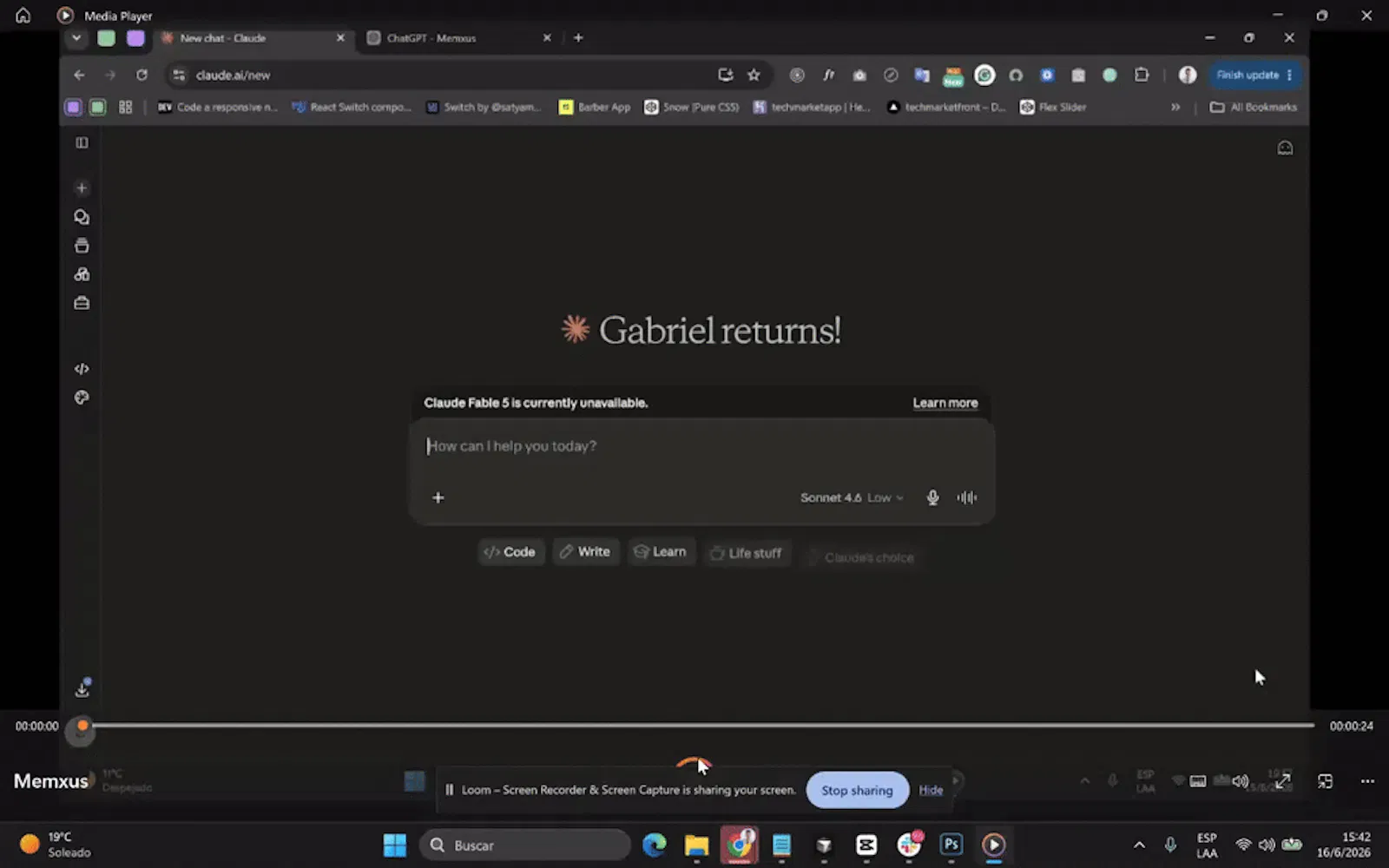Open All Bookmarks folder
1389x868 pixels.
coord(1254,107)
